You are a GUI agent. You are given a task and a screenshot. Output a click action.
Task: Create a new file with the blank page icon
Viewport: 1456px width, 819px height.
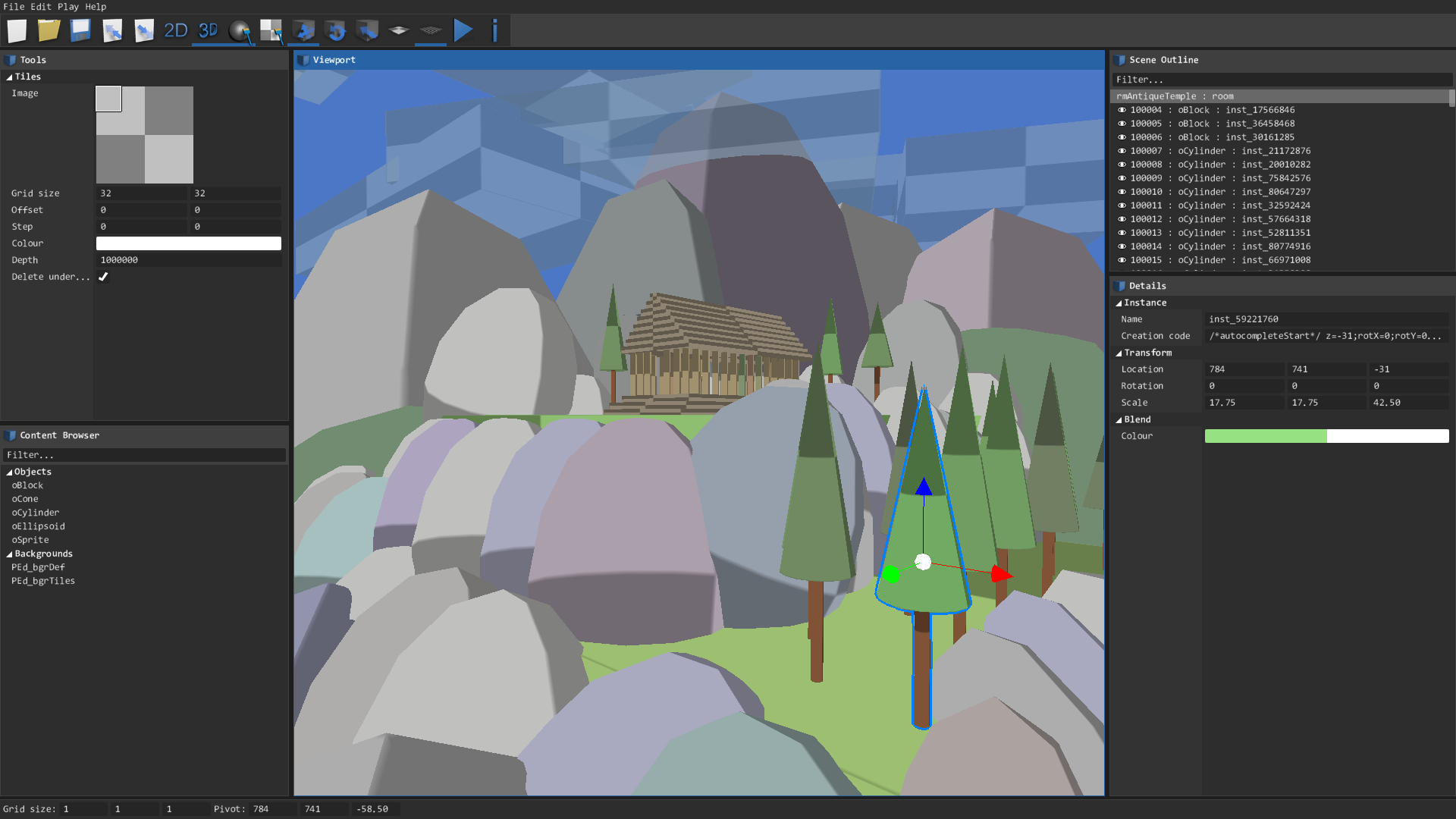point(17,30)
